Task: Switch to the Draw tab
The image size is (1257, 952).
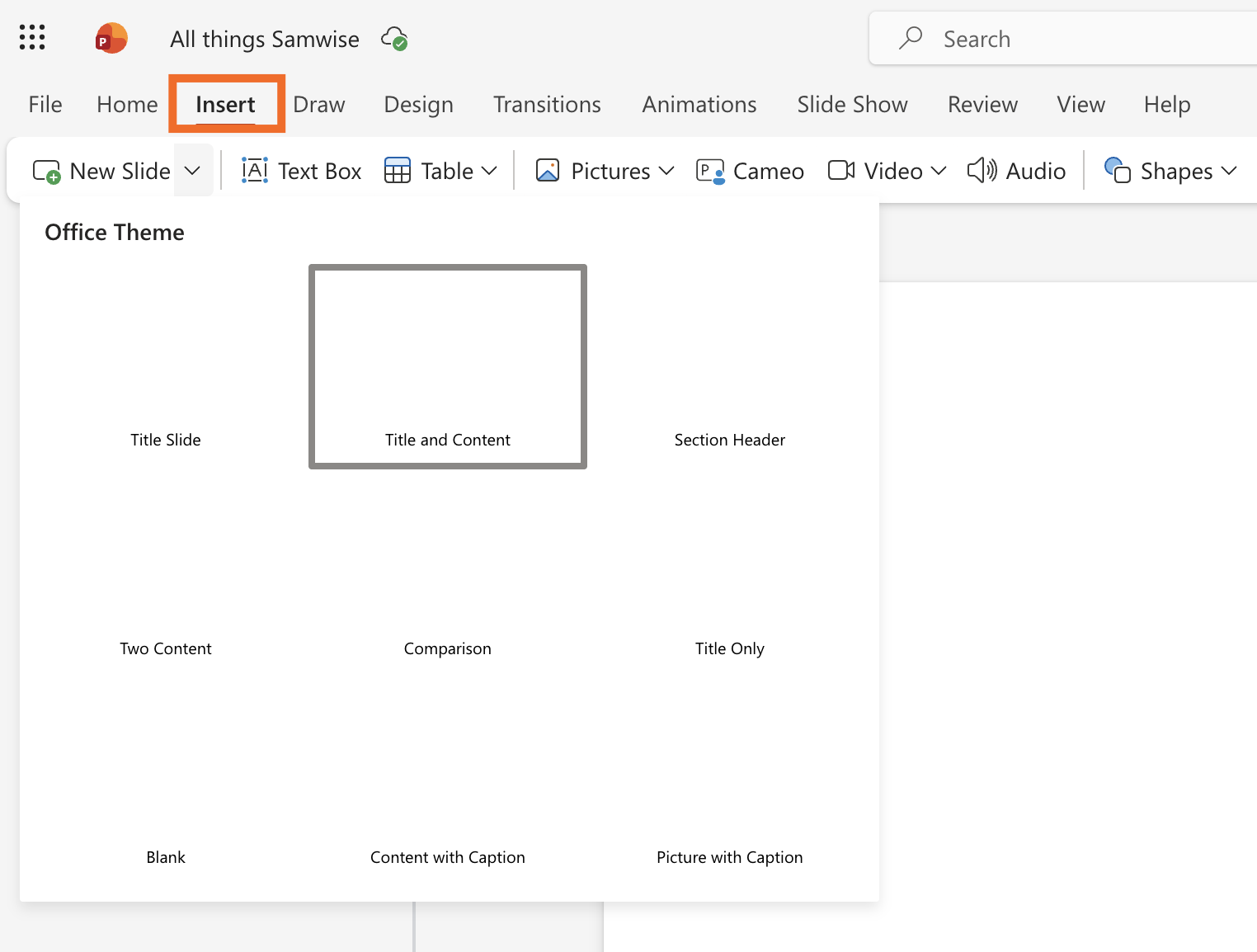Action: point(319,105)
